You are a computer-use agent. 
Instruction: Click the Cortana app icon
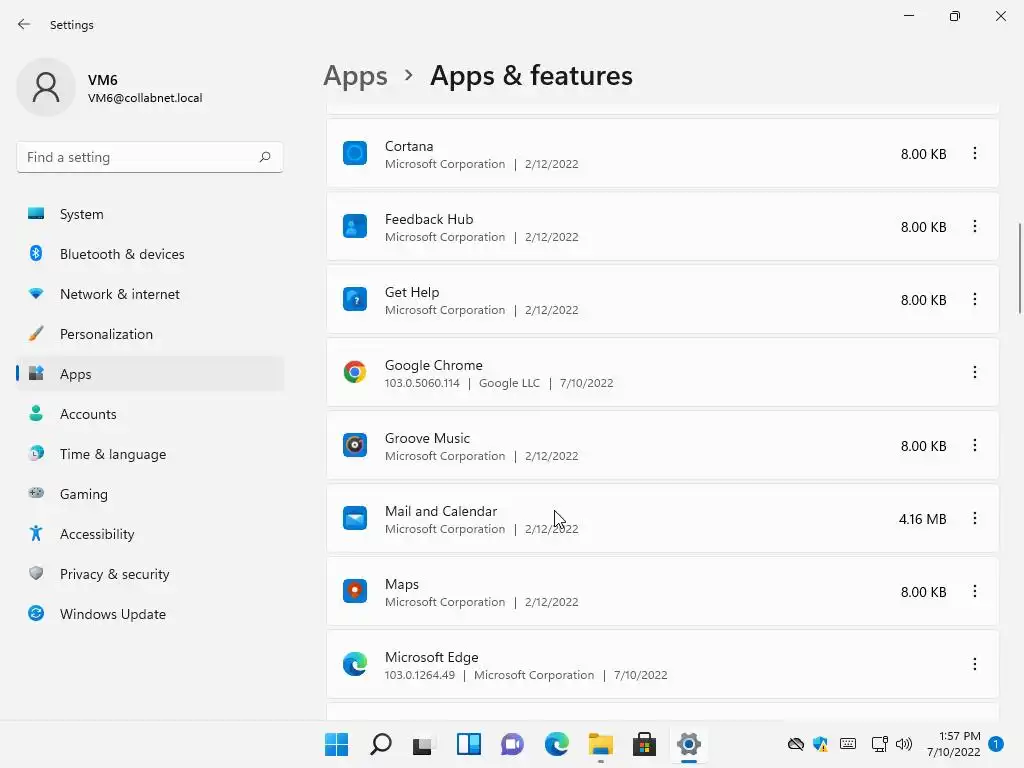[x=355, y=153]
